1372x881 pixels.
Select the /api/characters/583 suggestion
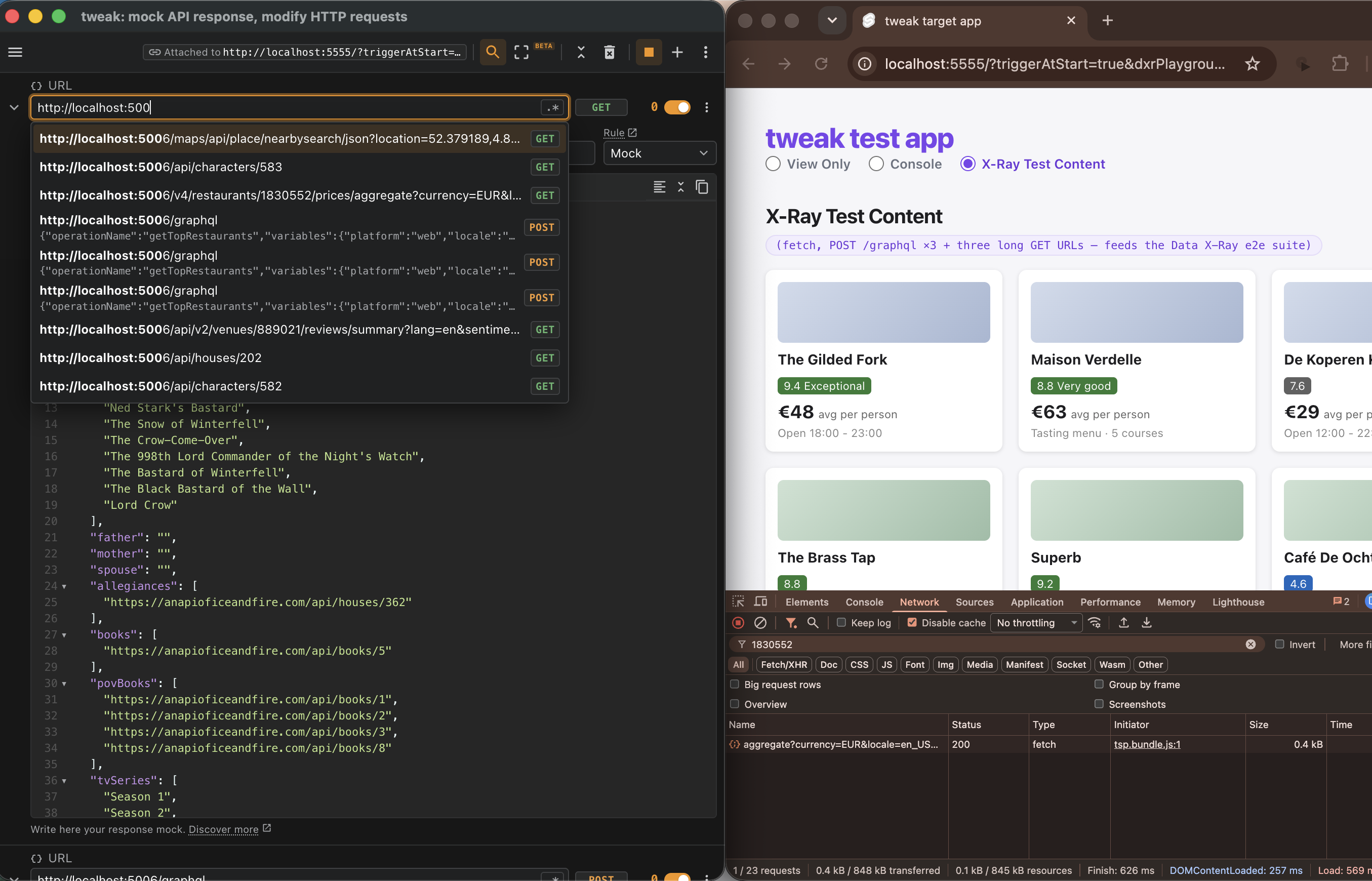click(x=300, y=167)
